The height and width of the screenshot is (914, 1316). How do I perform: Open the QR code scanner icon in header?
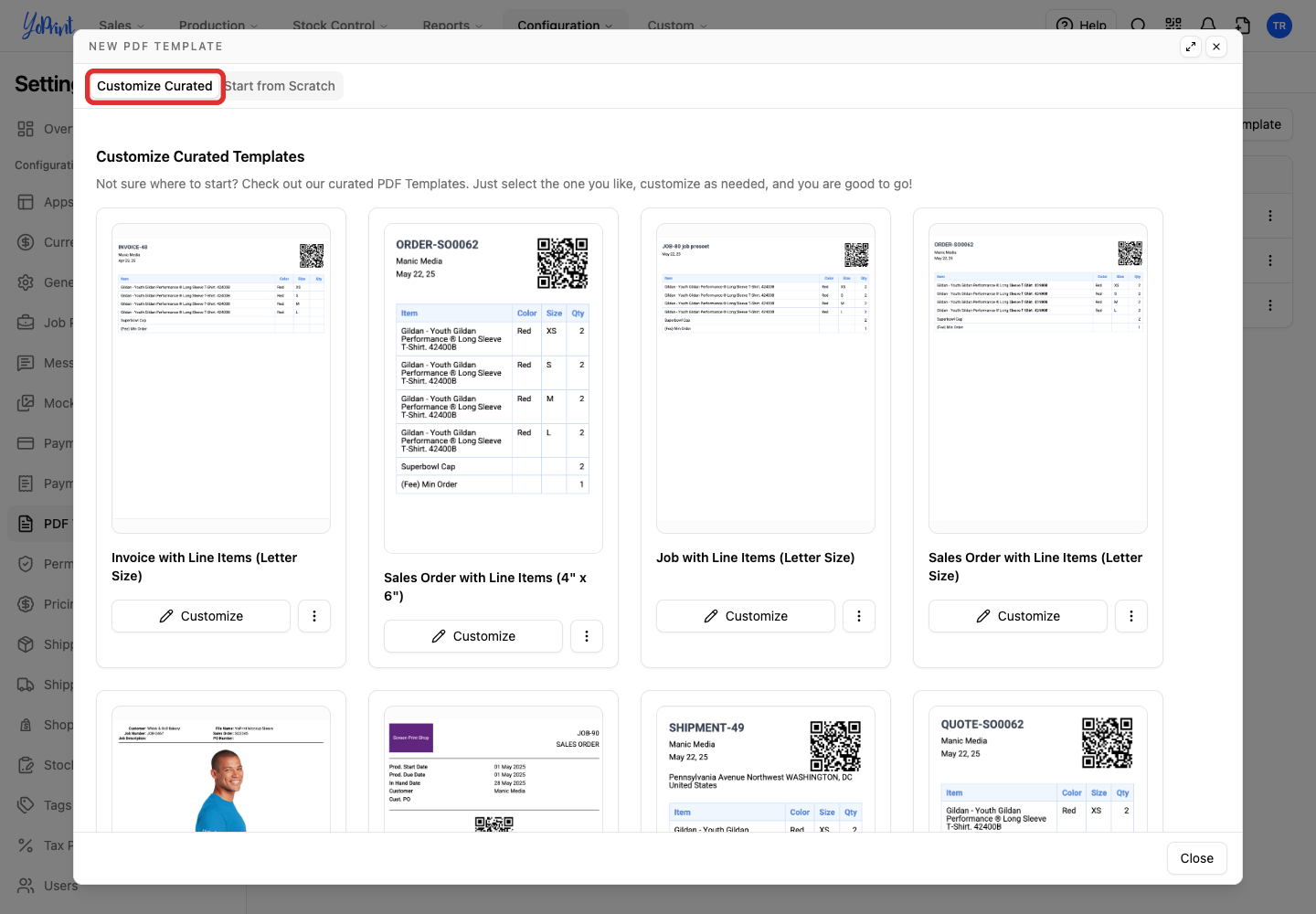[1173, 25]
